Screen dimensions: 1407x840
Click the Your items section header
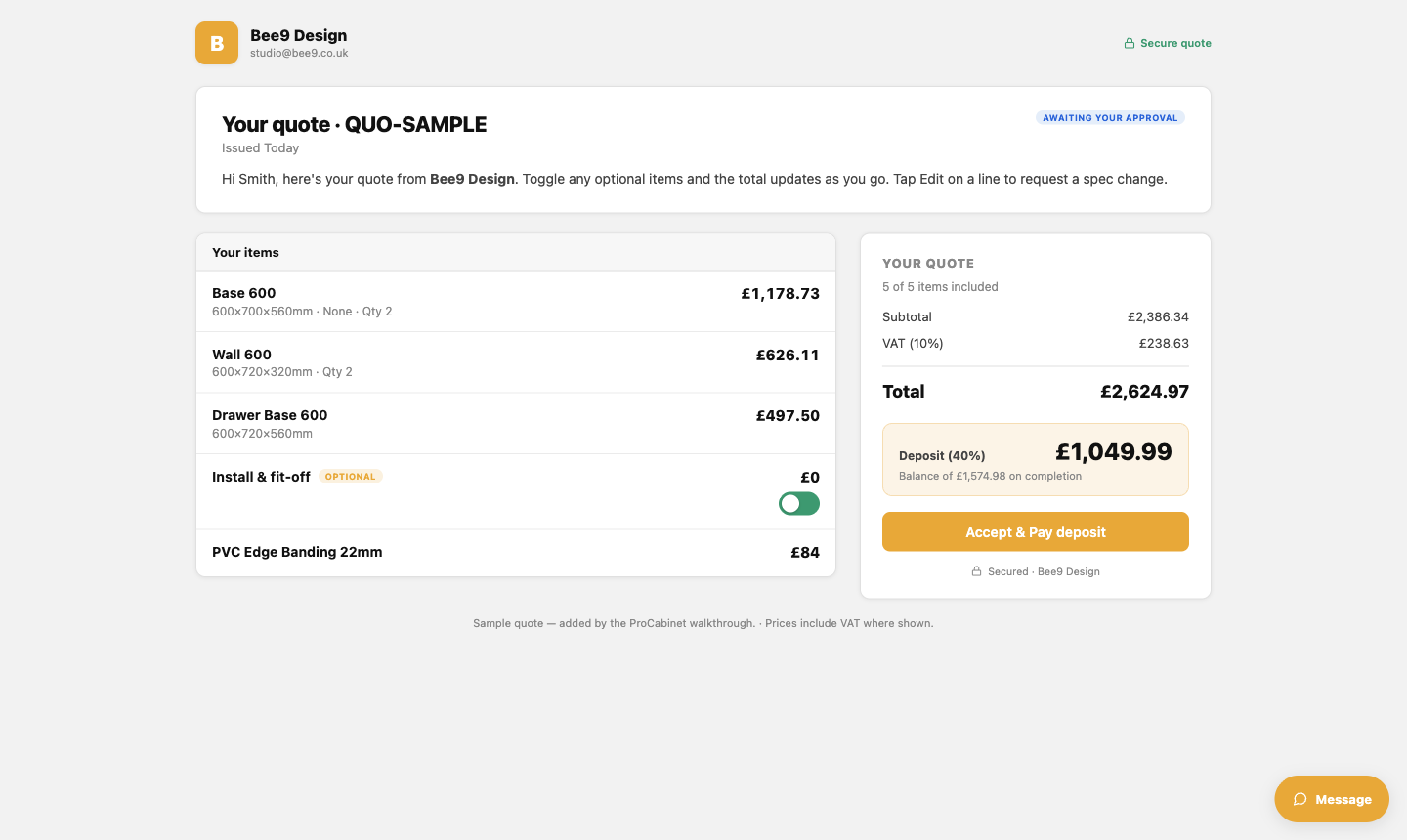tap(516, 252)
